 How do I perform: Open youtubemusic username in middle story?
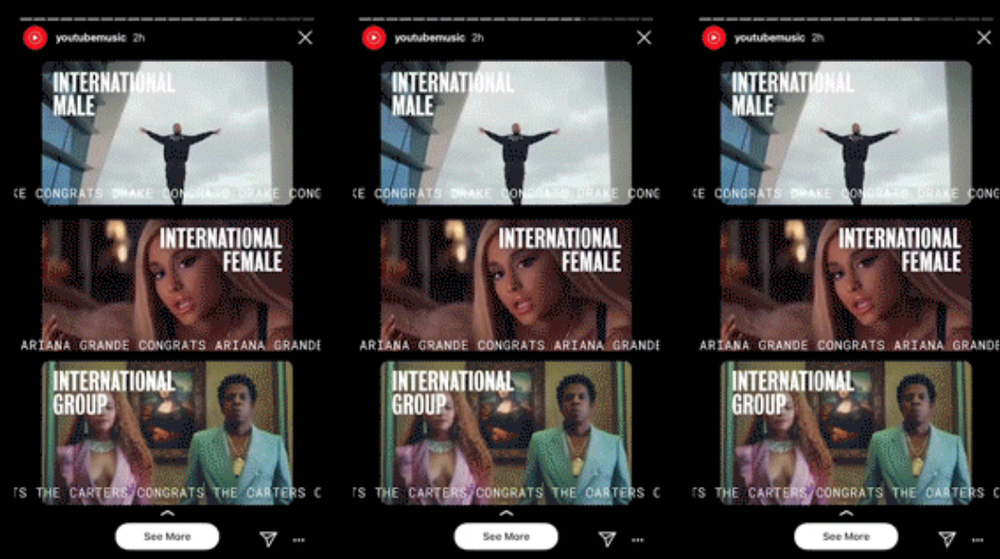click(429, 38)
